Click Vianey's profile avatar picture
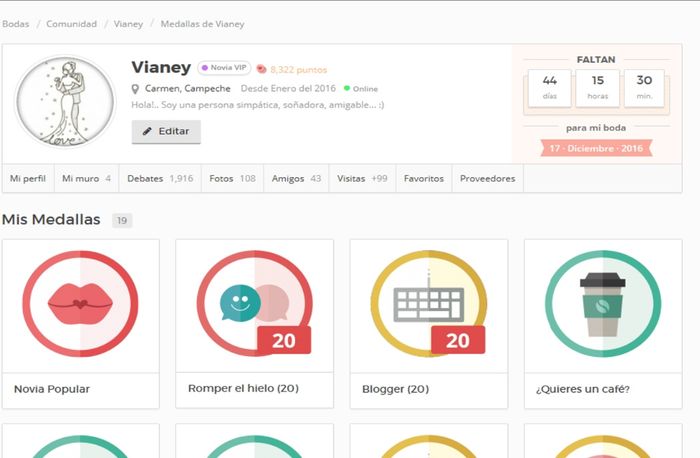This screenshot has height=458, width=700. click(61, 102)
